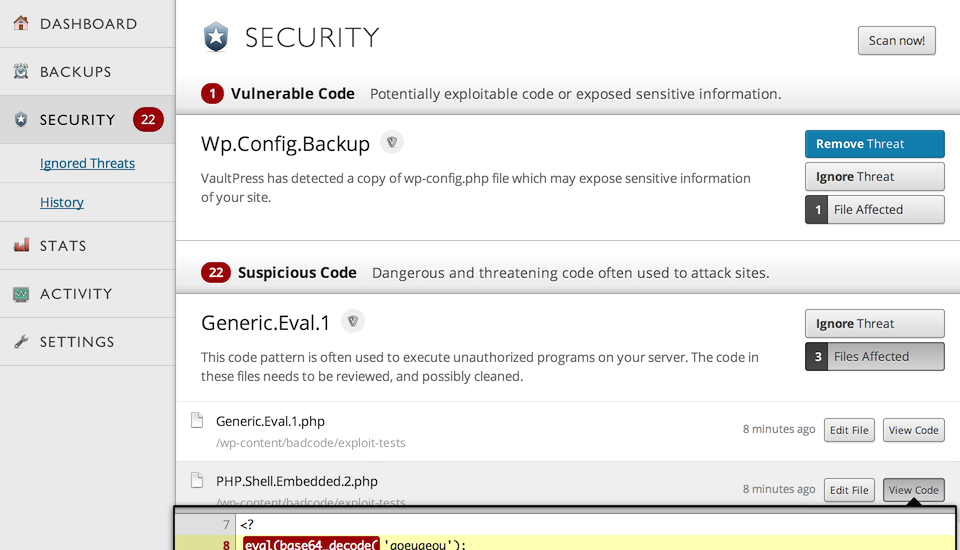960x550 pixels.
Task: Click the Wp.Config.Backup threat title
Action: pos(285,143)
